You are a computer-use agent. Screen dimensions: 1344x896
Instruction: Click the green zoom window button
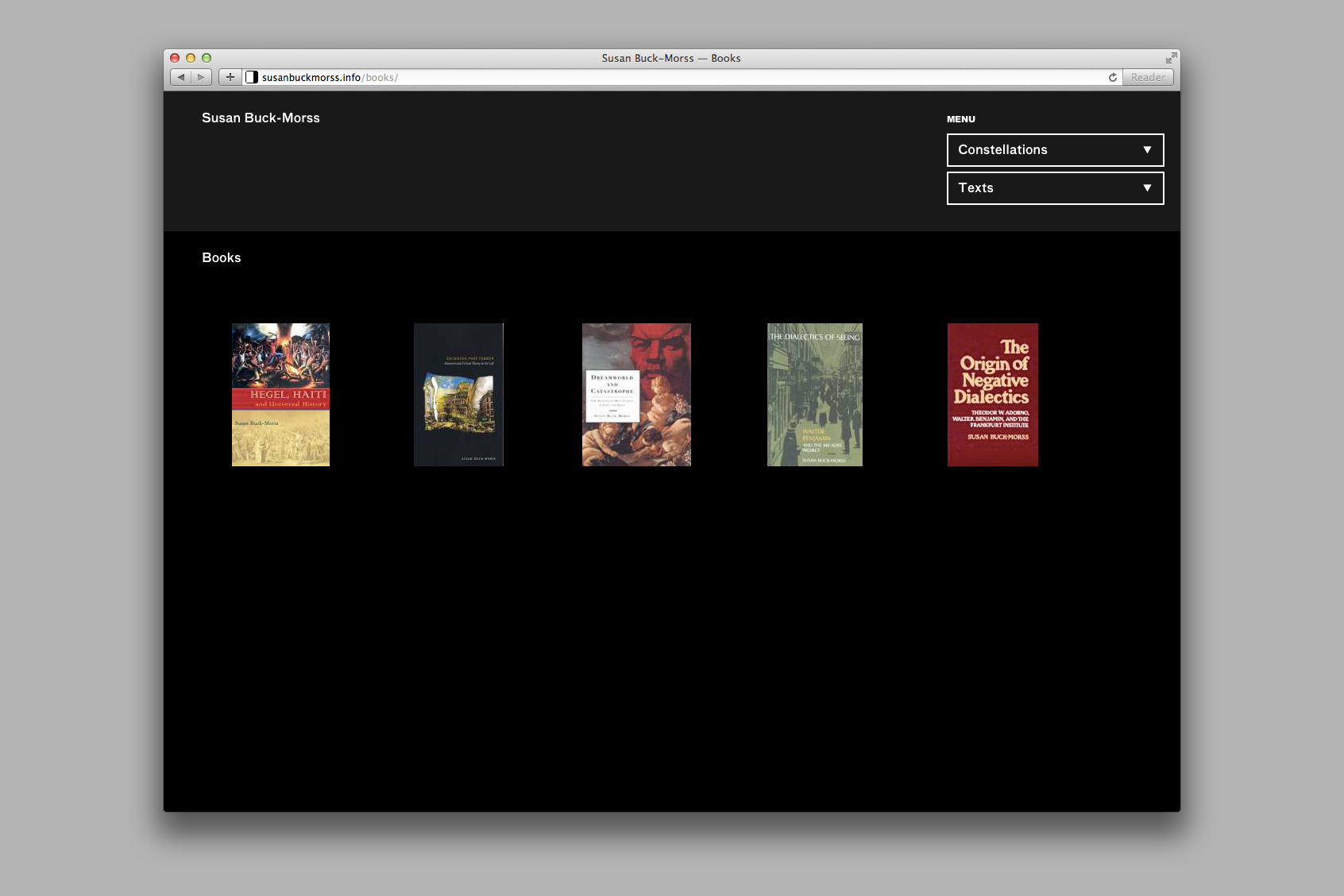[207, 58]
